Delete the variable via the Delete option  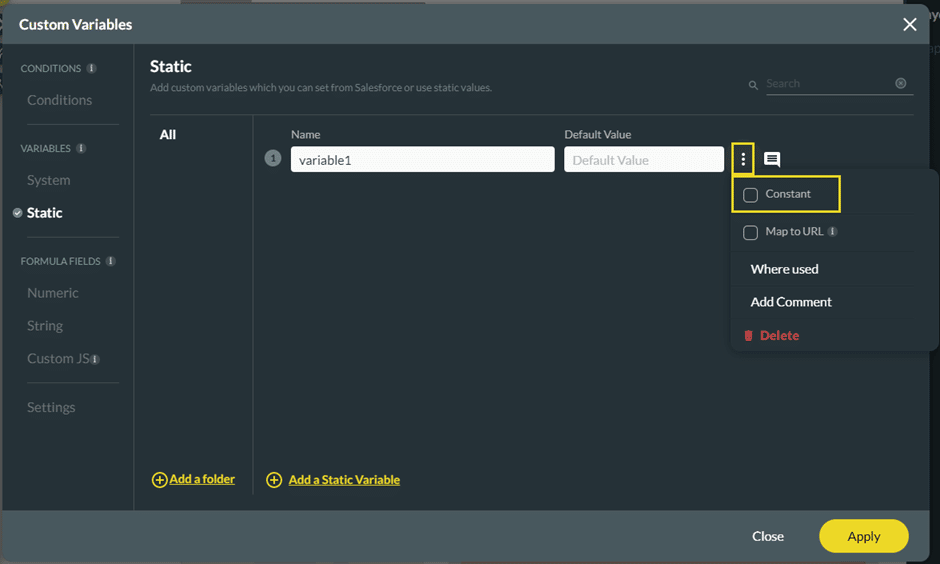point(778,336)
